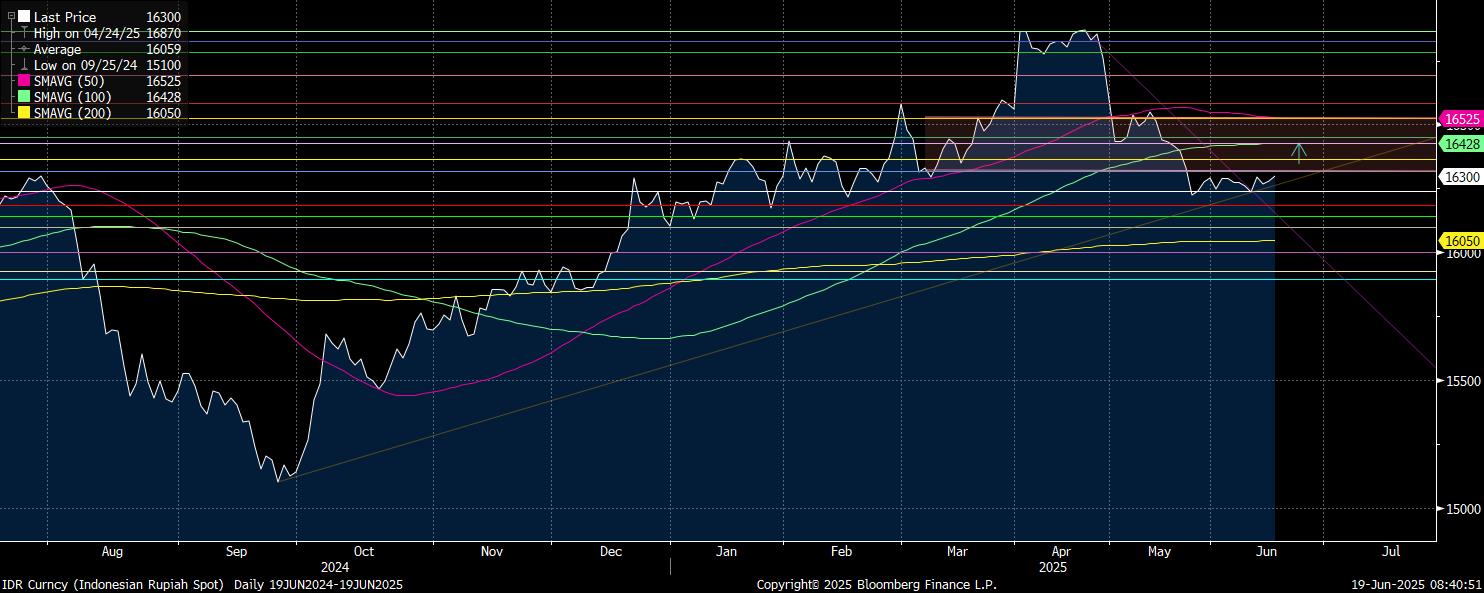Viewport: 1484px width, 593px height.
Task: Click the green 16428 price axis tag
Action: click(x=1461, y=144)
